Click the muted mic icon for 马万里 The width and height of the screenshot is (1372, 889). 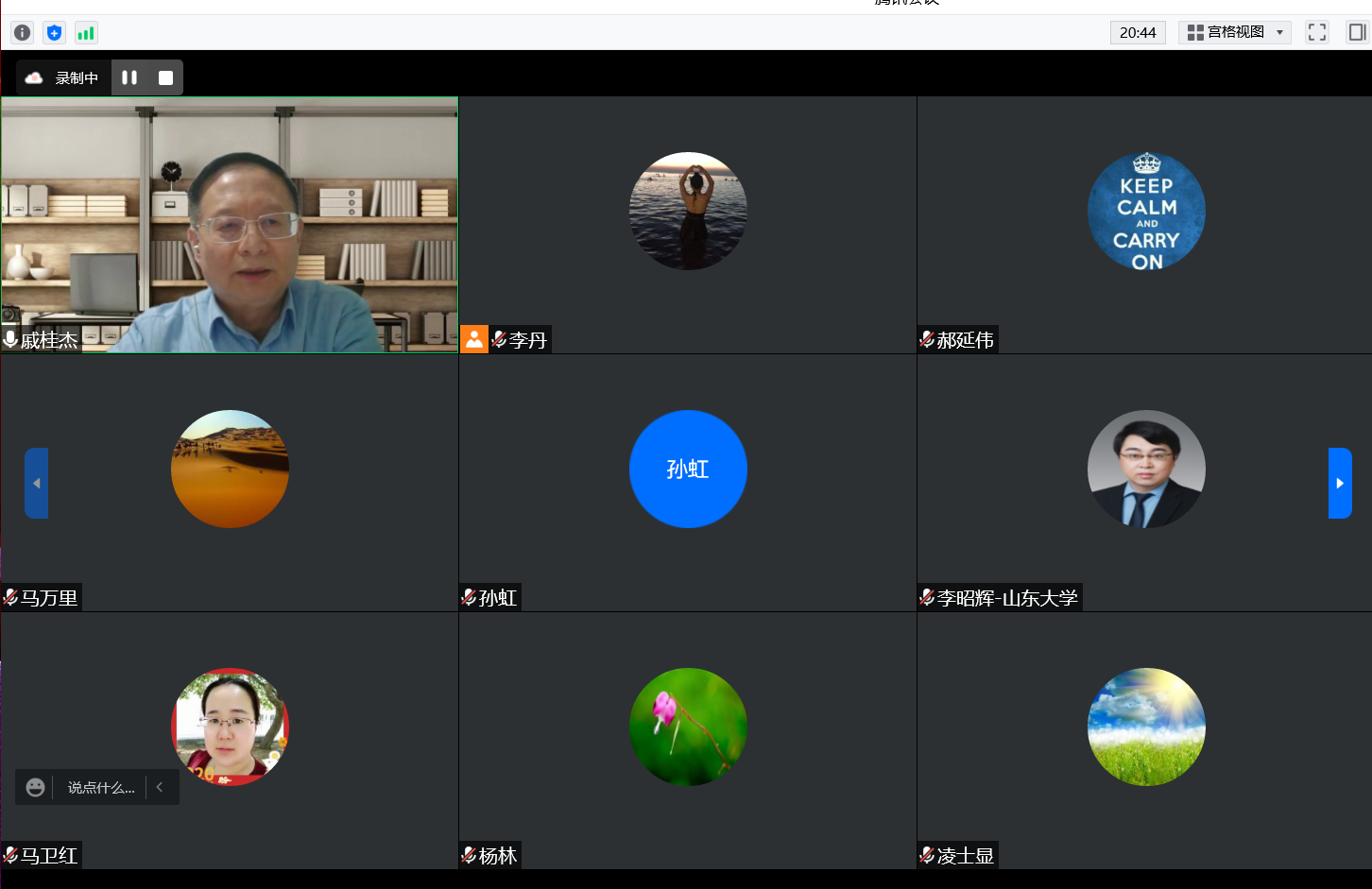coord(11,597)
